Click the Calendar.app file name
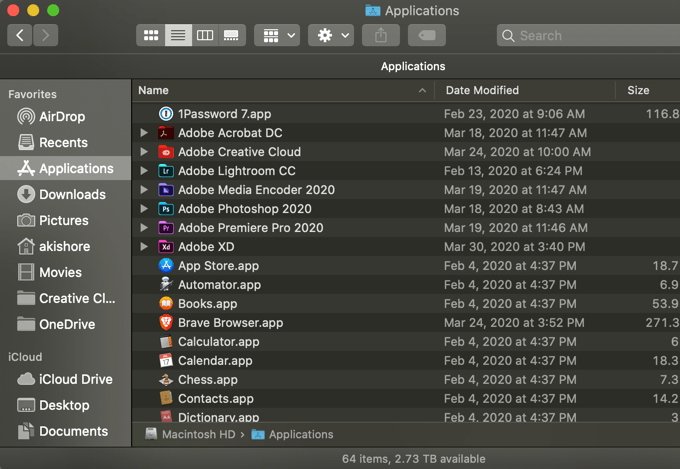This screenshot has height=469, width=680. [x=215, y=361]
